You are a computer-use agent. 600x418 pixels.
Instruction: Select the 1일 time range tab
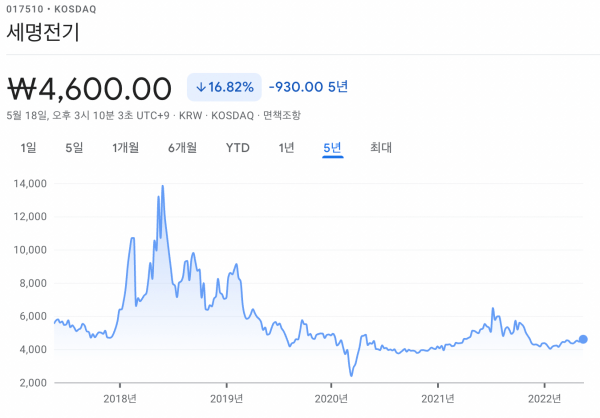[x=28, y=148]
